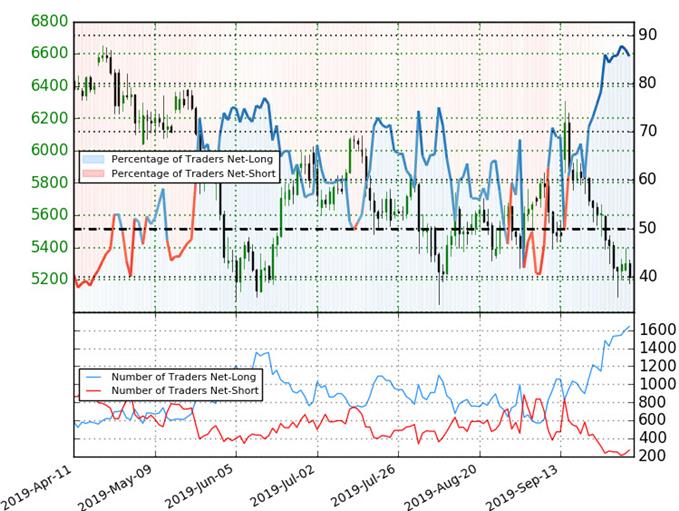This screenshot has height=511, width=679.
Task: Click the 80 percent axis label
Action: tap(647, 83)
